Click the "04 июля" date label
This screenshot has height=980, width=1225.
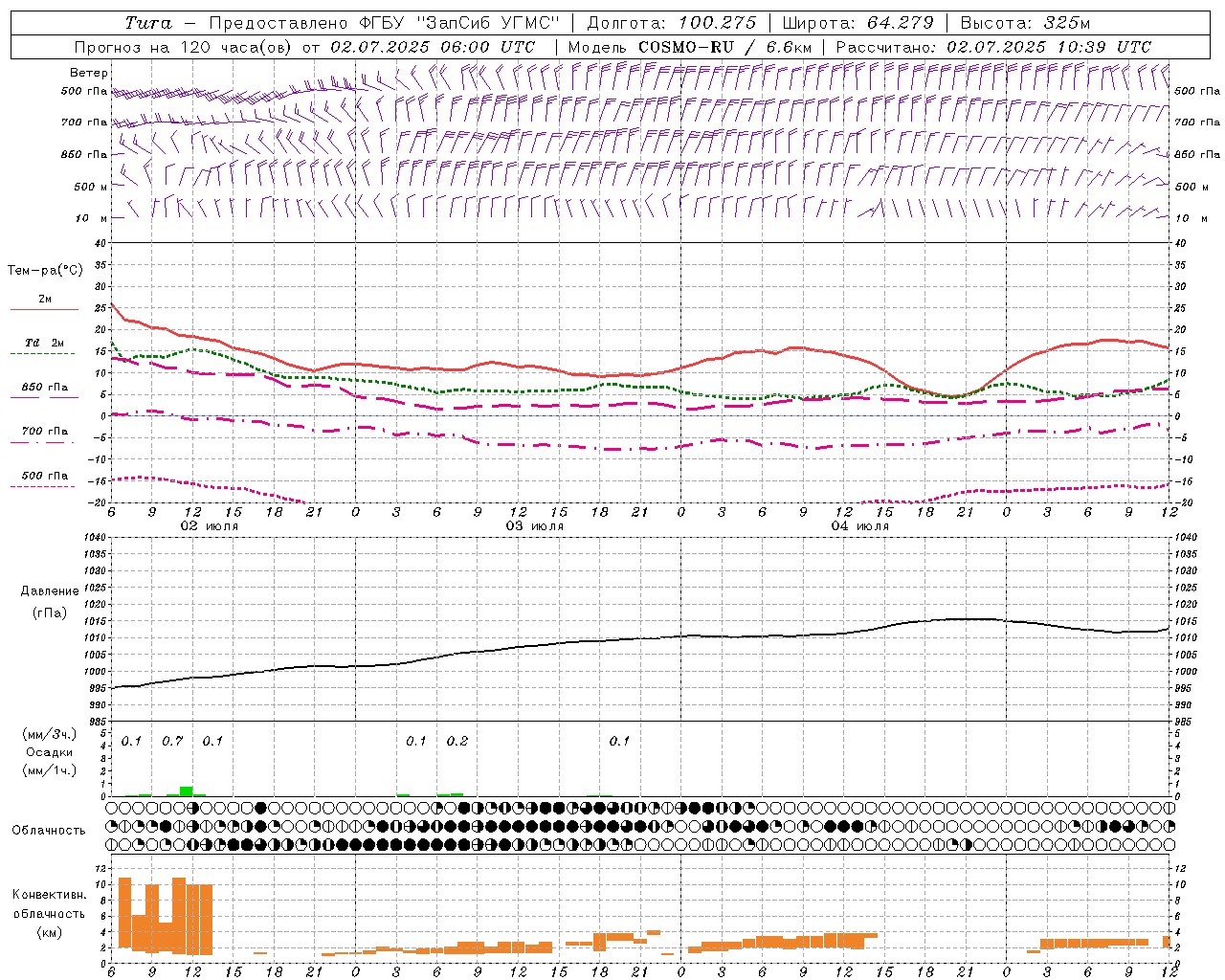point(860,526)
